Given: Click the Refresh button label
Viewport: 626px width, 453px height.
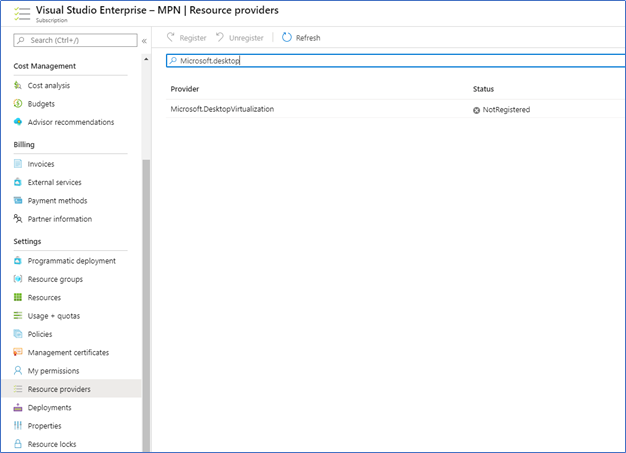Looking at the screenshot, I should coord(308,38).
